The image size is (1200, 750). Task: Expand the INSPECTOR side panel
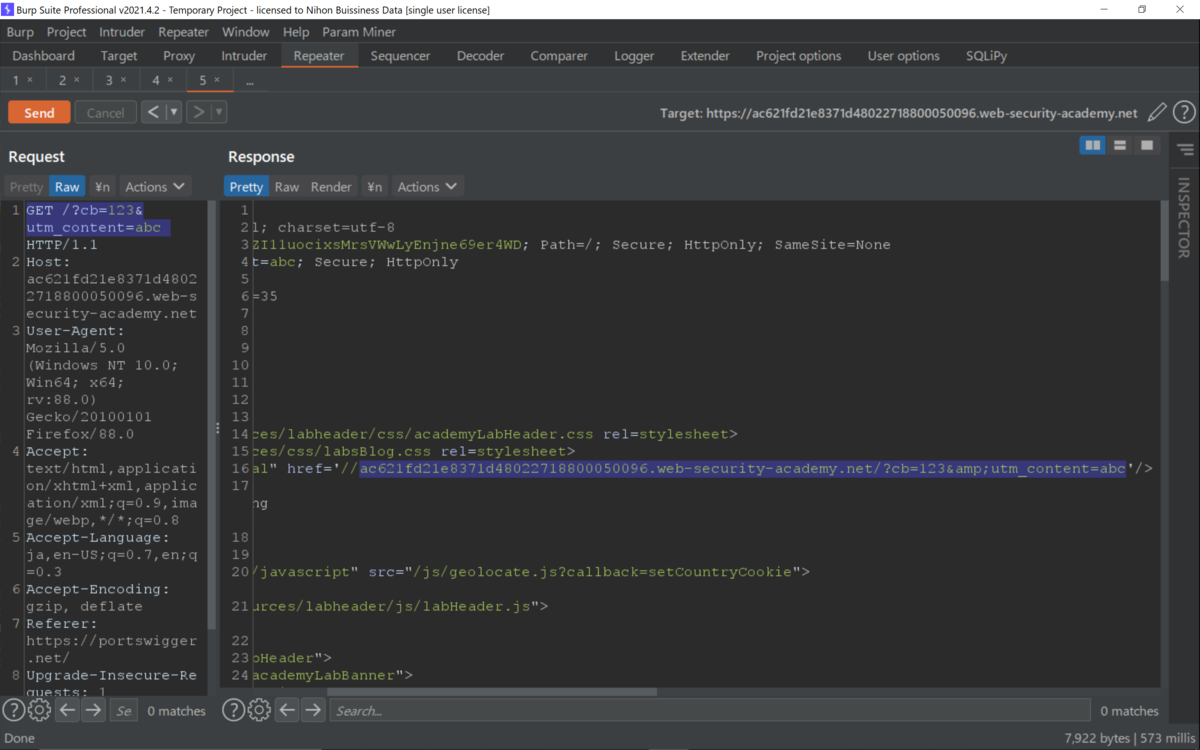pos(1184,217)
